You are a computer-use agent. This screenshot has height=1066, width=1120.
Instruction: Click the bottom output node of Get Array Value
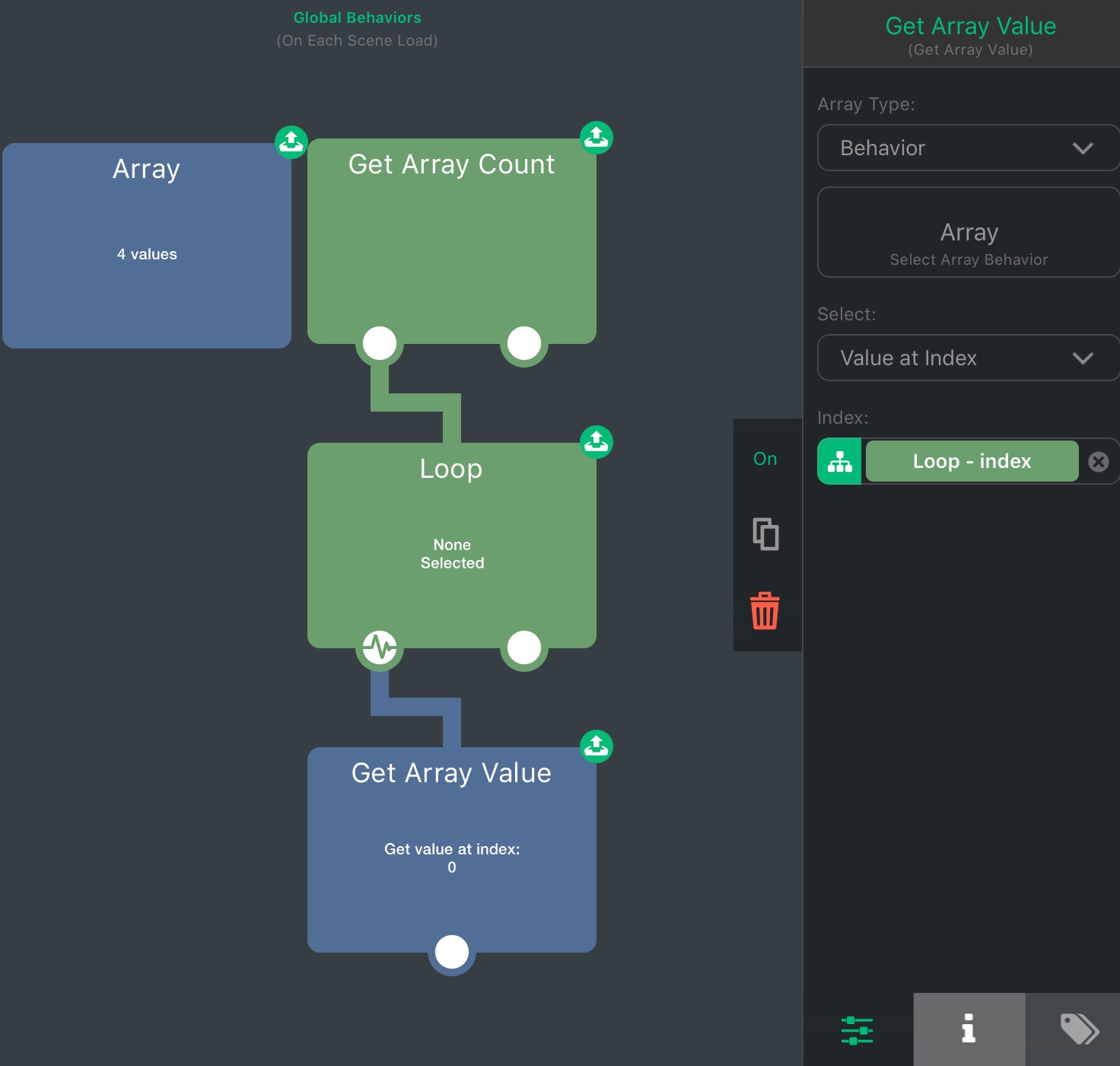pyautogui.click(x=452, y=952)
